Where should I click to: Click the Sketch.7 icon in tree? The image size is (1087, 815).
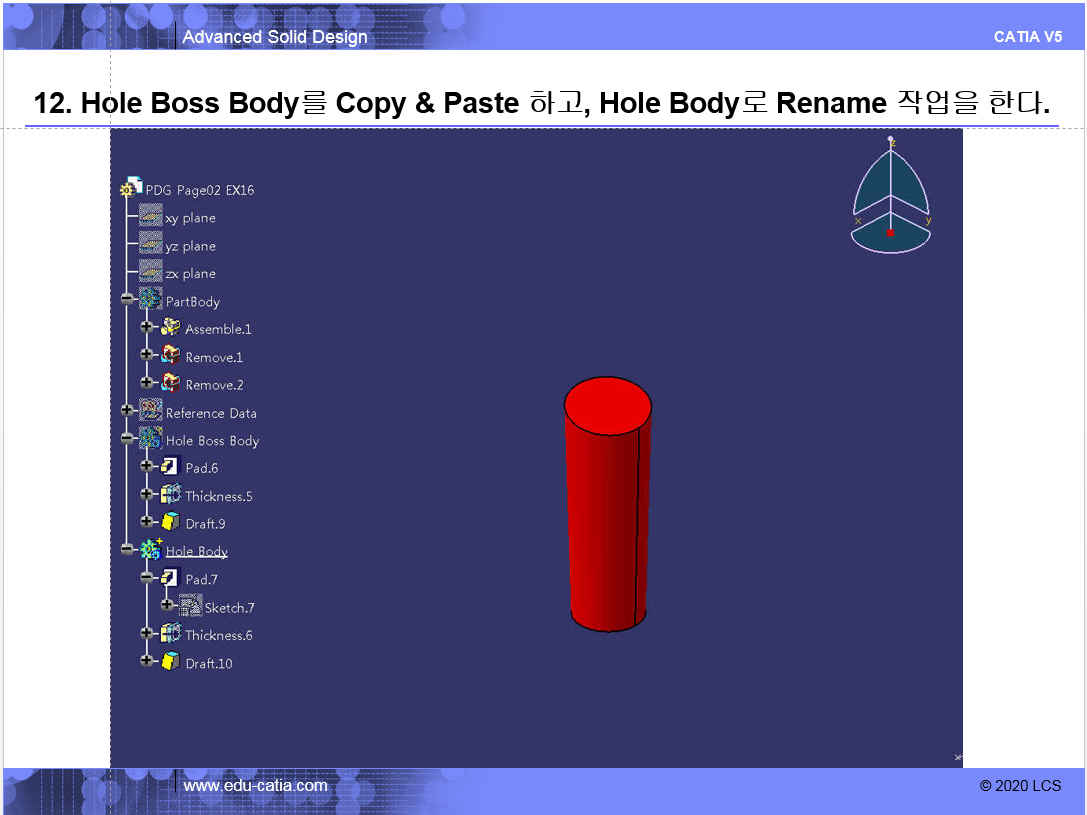pos(190,606)
